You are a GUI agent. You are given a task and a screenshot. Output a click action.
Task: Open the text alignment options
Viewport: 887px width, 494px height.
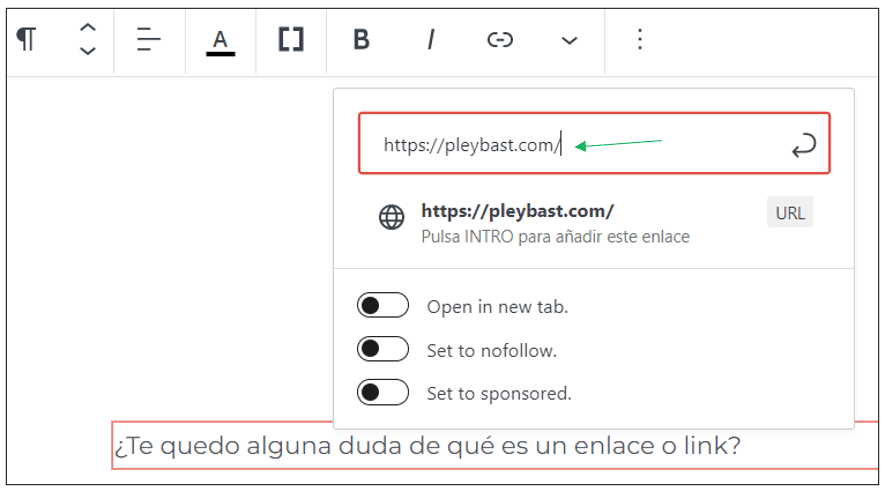pos(149,40)
